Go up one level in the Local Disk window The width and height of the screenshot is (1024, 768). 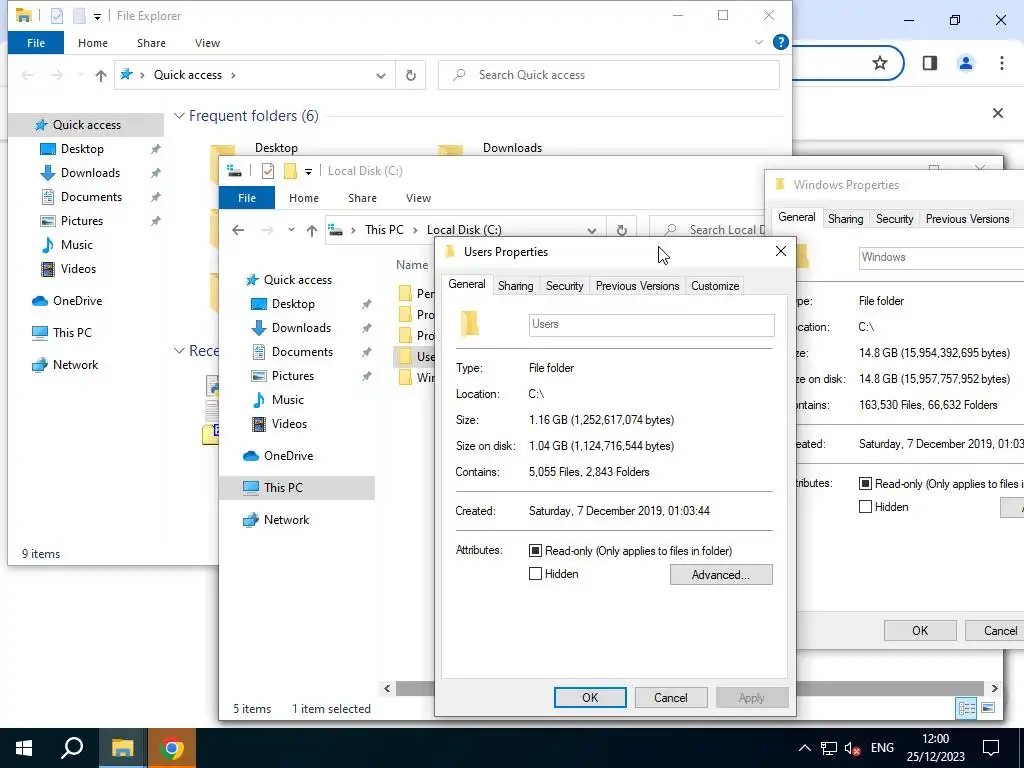coord(312,231)
